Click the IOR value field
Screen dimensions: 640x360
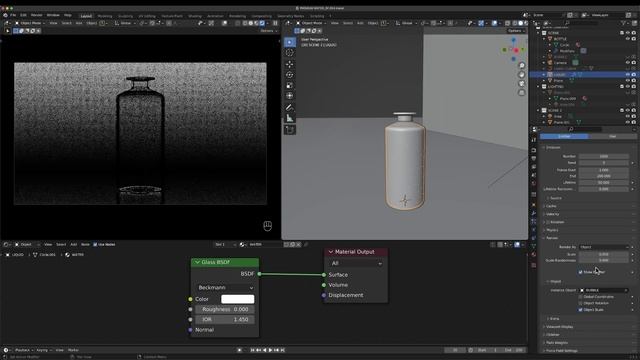click(225, 320)
